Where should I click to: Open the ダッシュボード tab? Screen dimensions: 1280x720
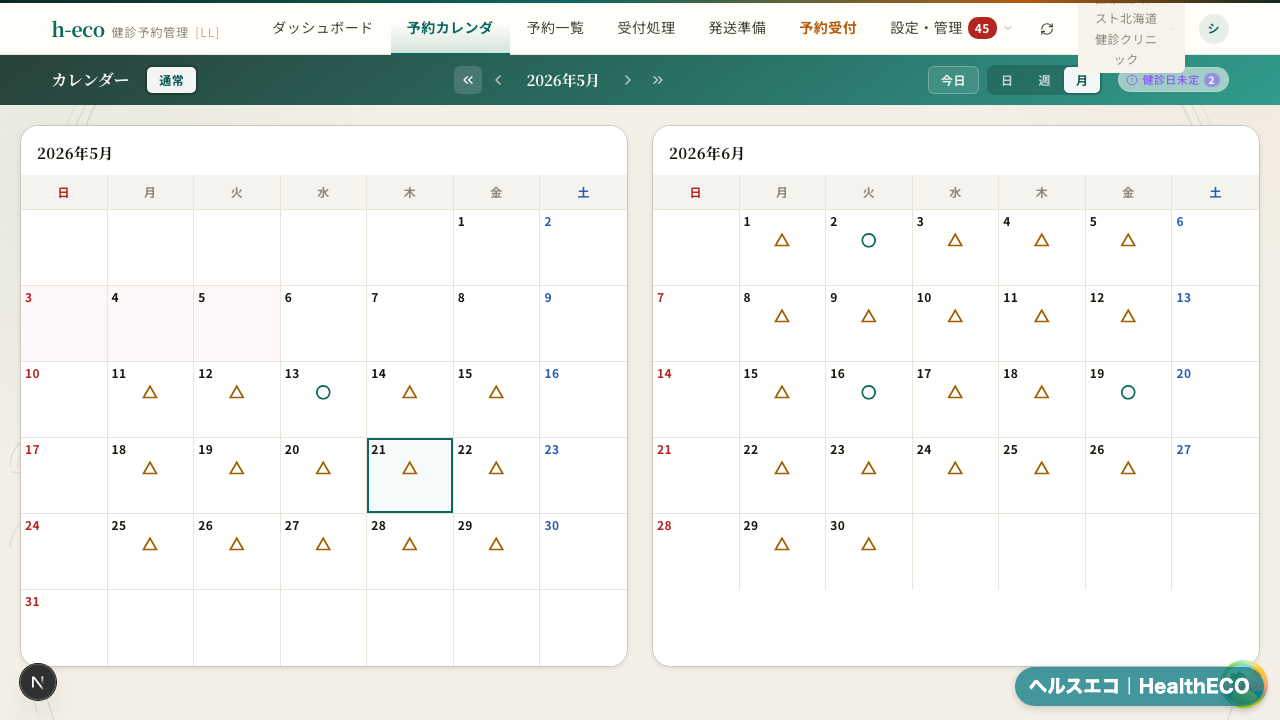click(x=322, y=28)
